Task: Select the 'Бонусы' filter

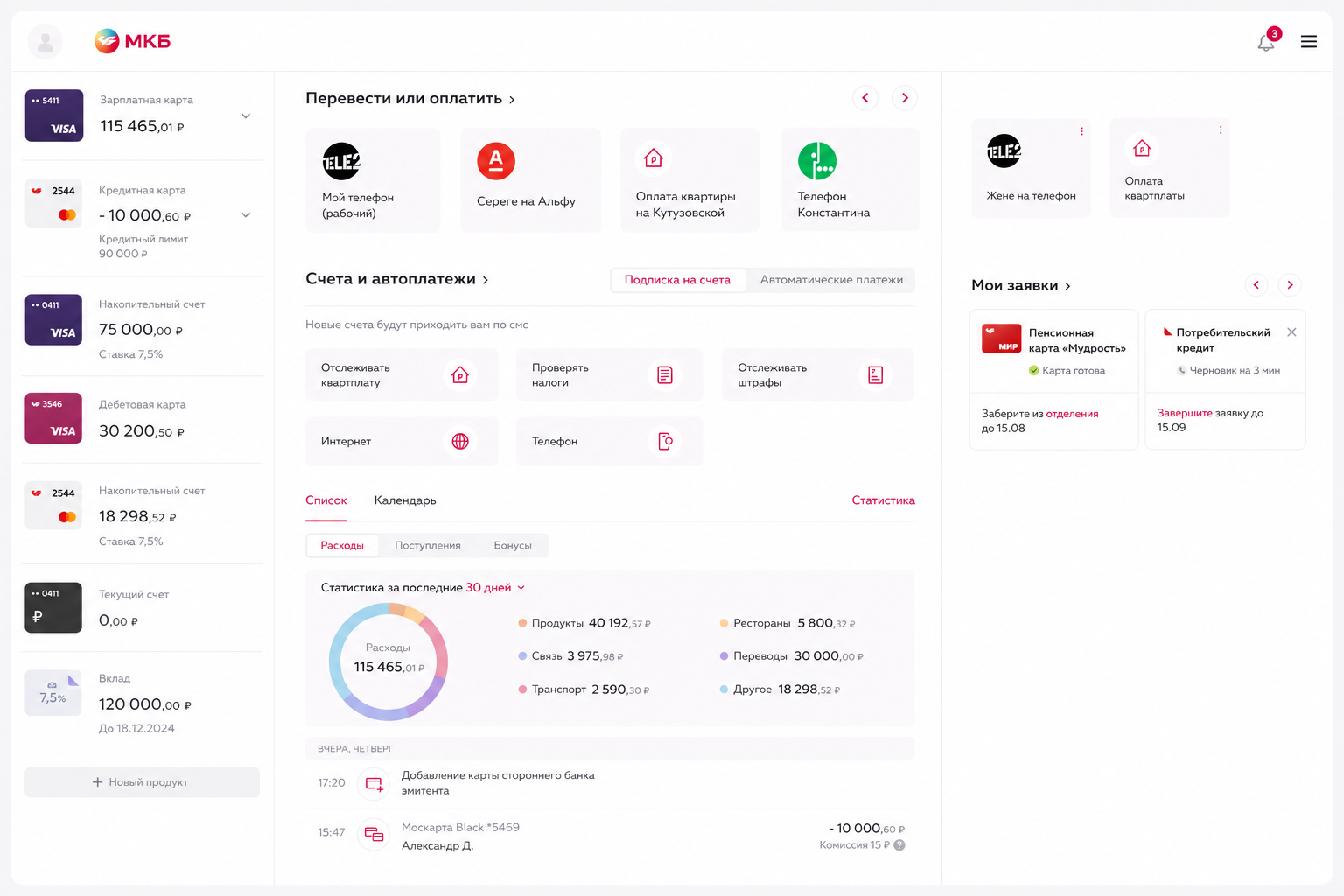Action: (513, 546)
